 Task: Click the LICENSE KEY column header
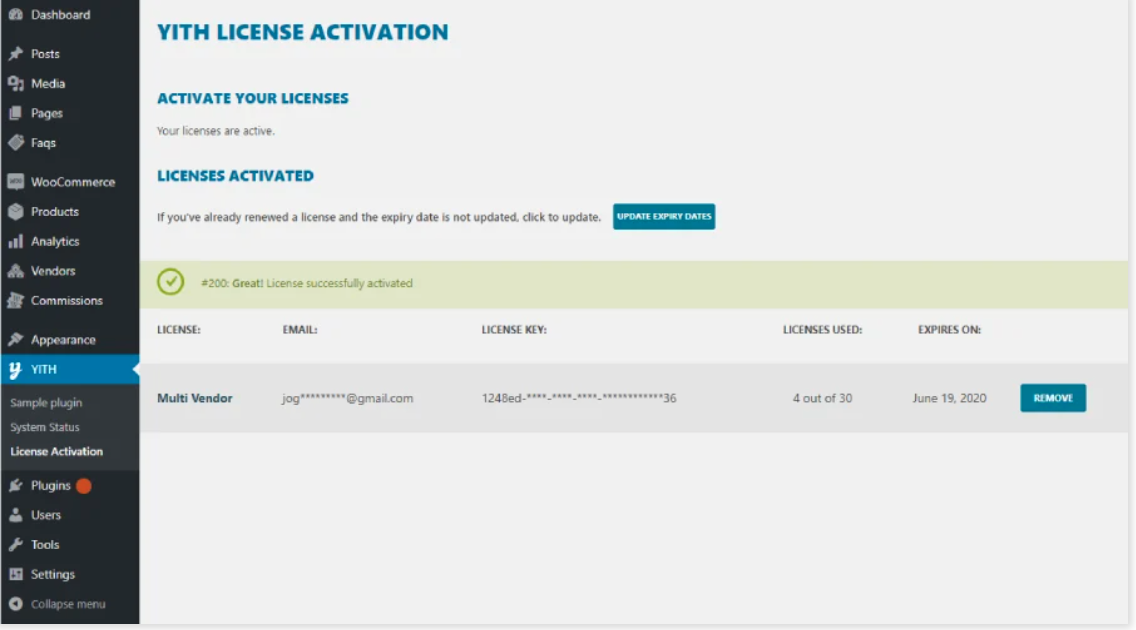[514, 329]
